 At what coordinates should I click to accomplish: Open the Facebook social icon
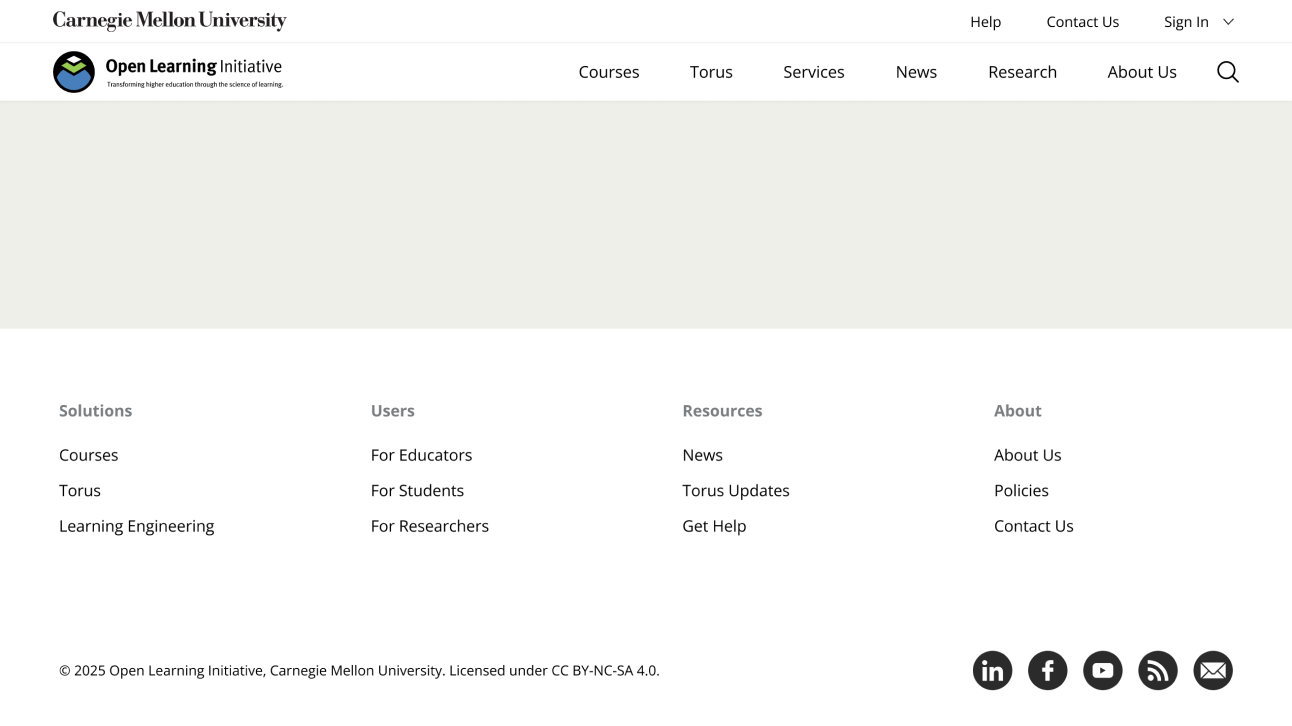coord(1048,671)
